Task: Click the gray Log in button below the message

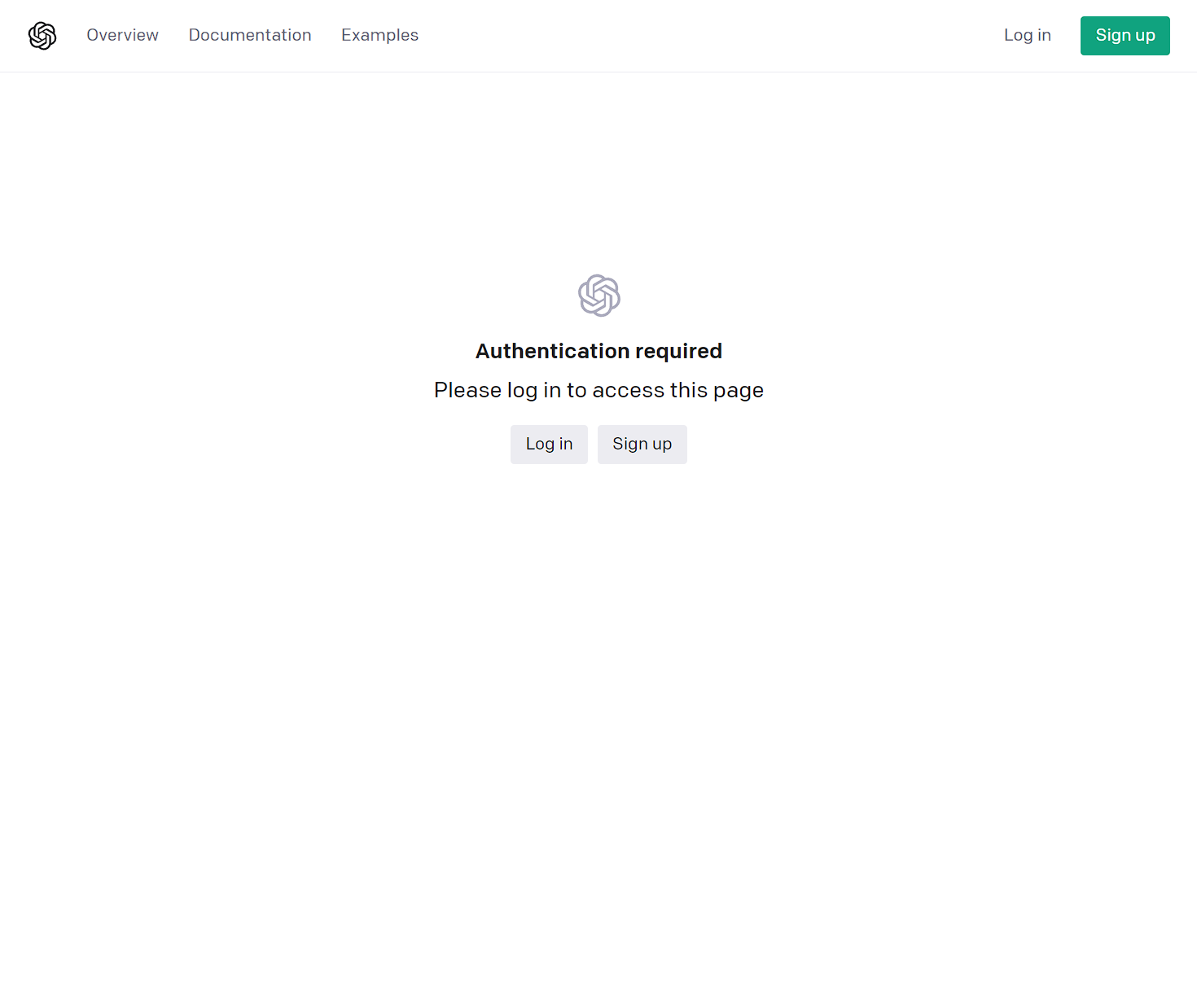Action: (x=549, y=444)
